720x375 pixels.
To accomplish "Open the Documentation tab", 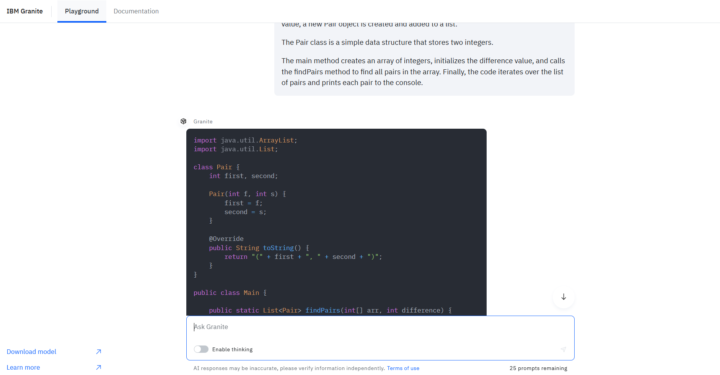I will (136, 11).
